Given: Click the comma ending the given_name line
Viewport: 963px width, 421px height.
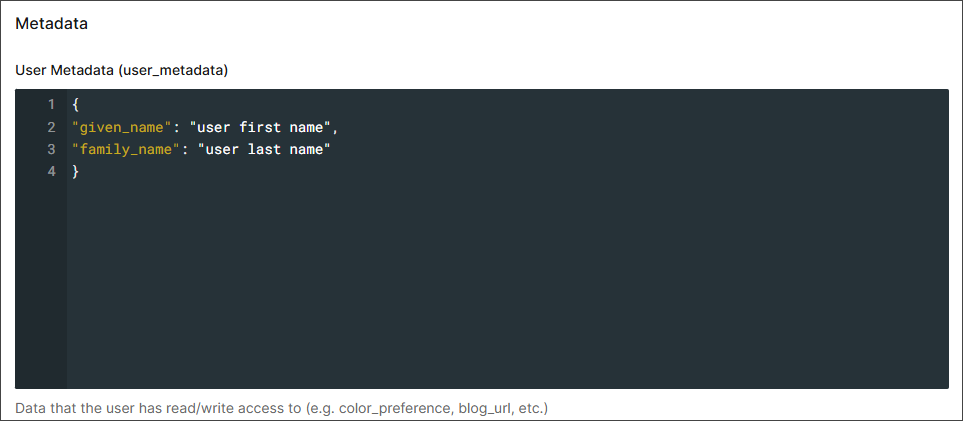Looking at the screenshot, I should tap(335, 128).
